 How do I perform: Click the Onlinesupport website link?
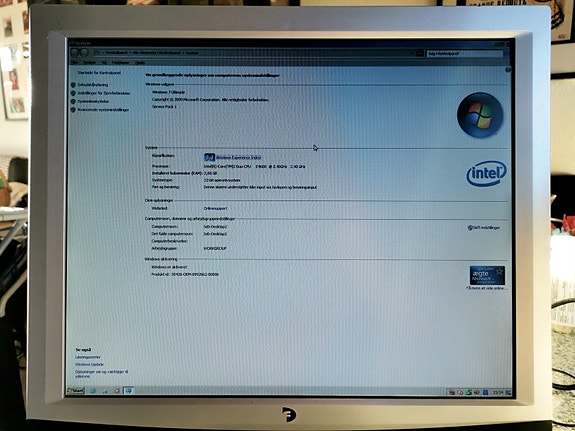tap(215, 208)
